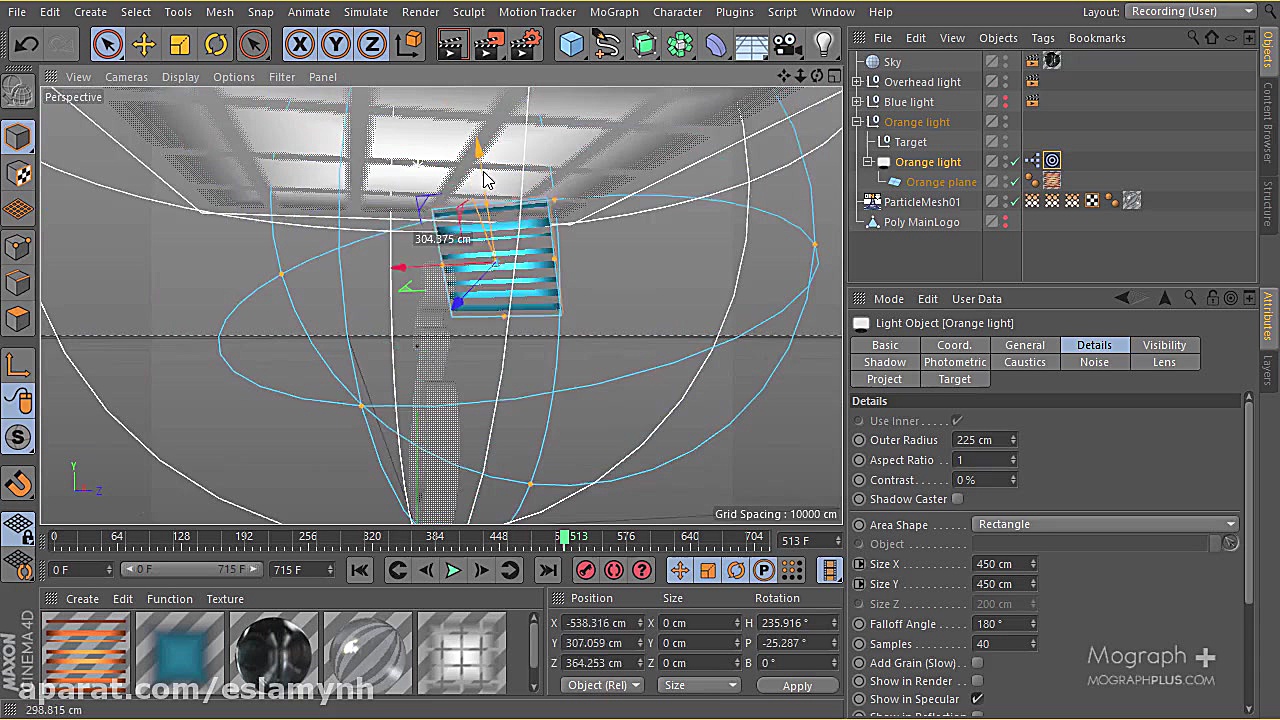Open the Recording (User) layout dropdown
Image resolution: width=1280 pixels, height=720 pixels.
tap(1190, 11)
